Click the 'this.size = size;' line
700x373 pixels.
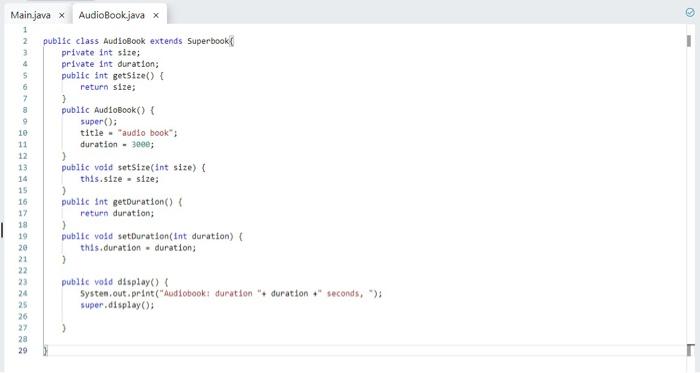click(x=120, y=179)
